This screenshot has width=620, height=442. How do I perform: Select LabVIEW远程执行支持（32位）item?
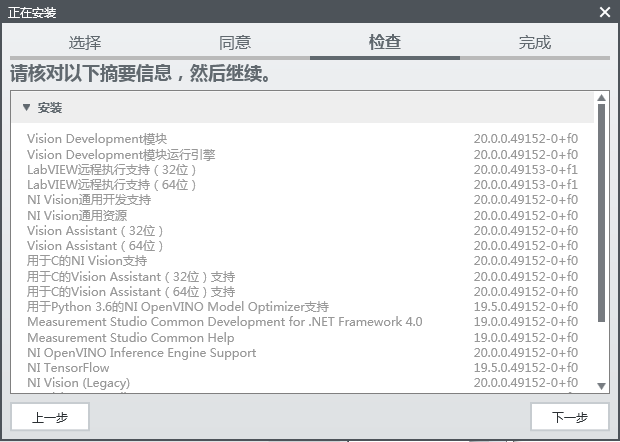112,170
